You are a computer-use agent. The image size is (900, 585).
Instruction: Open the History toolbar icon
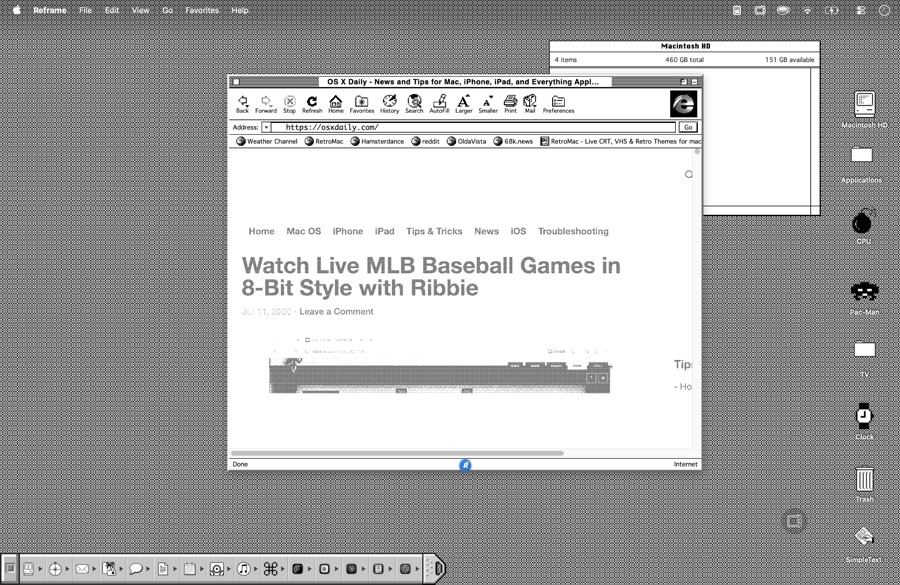point(389,104)
